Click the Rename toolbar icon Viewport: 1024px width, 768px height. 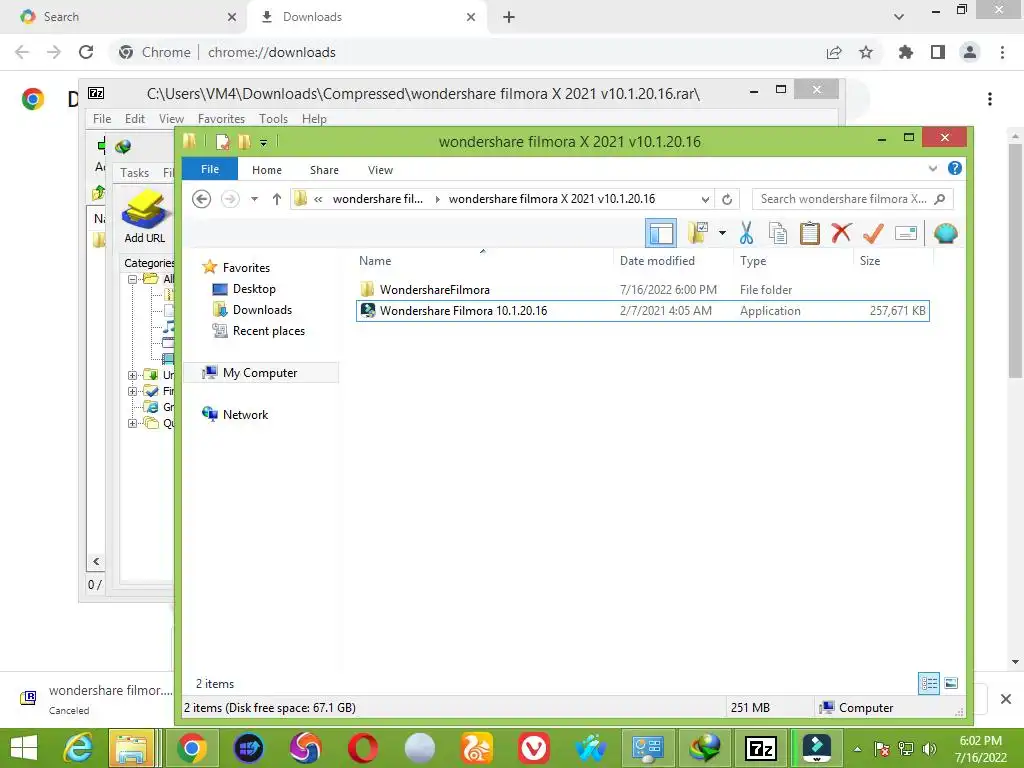pos(906,233)
